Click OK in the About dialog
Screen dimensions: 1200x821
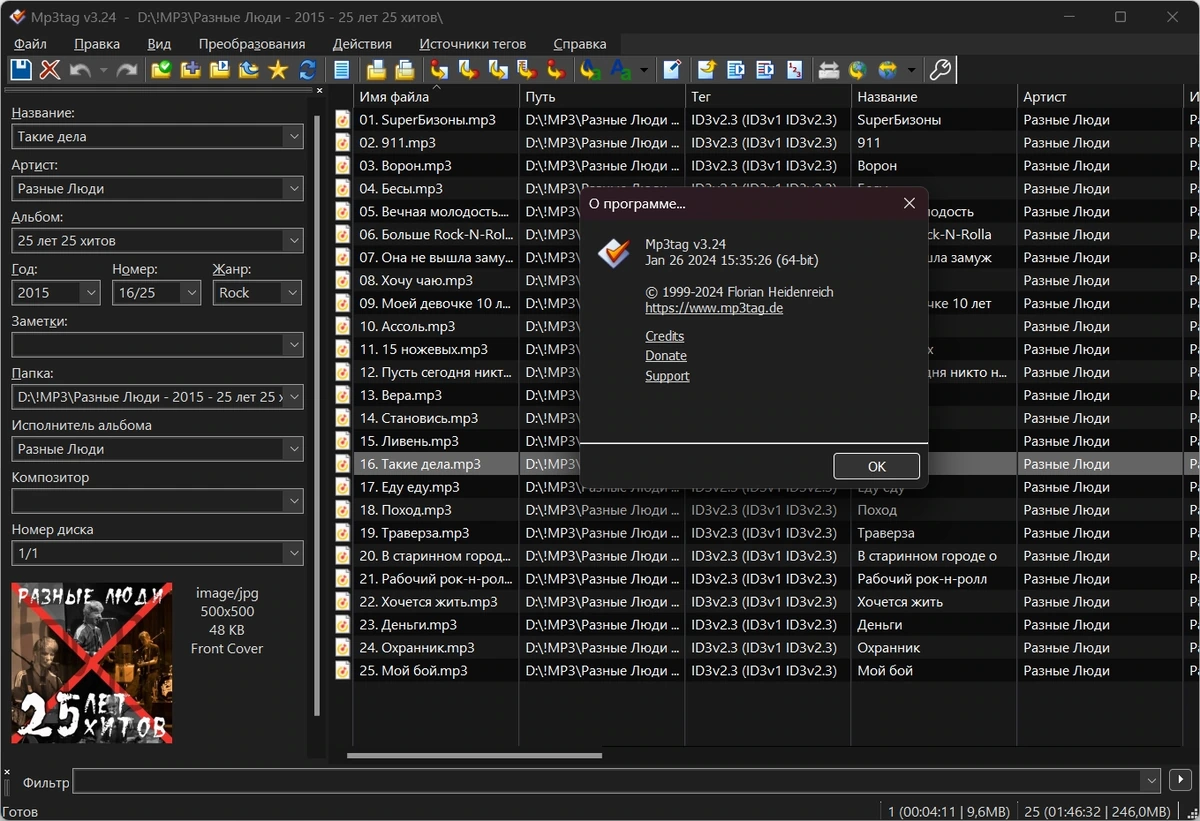877,466
